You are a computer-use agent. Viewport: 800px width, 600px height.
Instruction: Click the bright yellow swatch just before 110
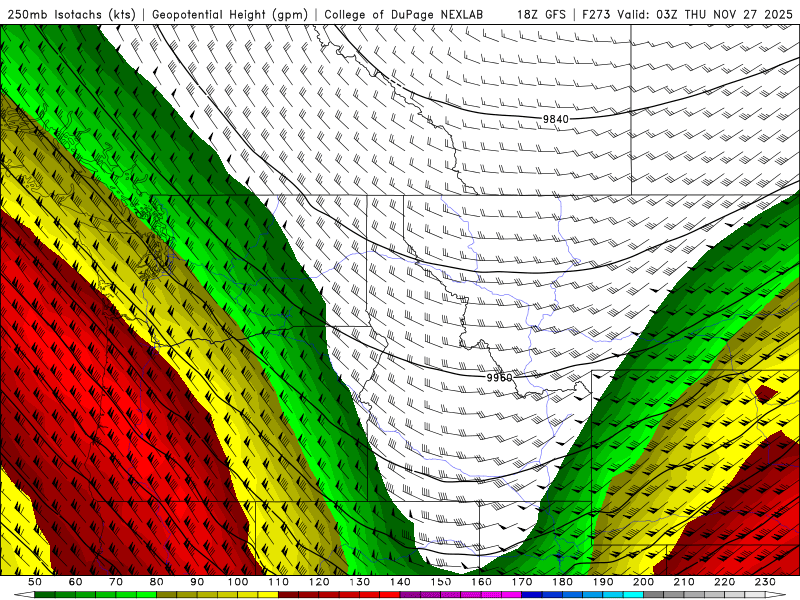tap(268, 594)
